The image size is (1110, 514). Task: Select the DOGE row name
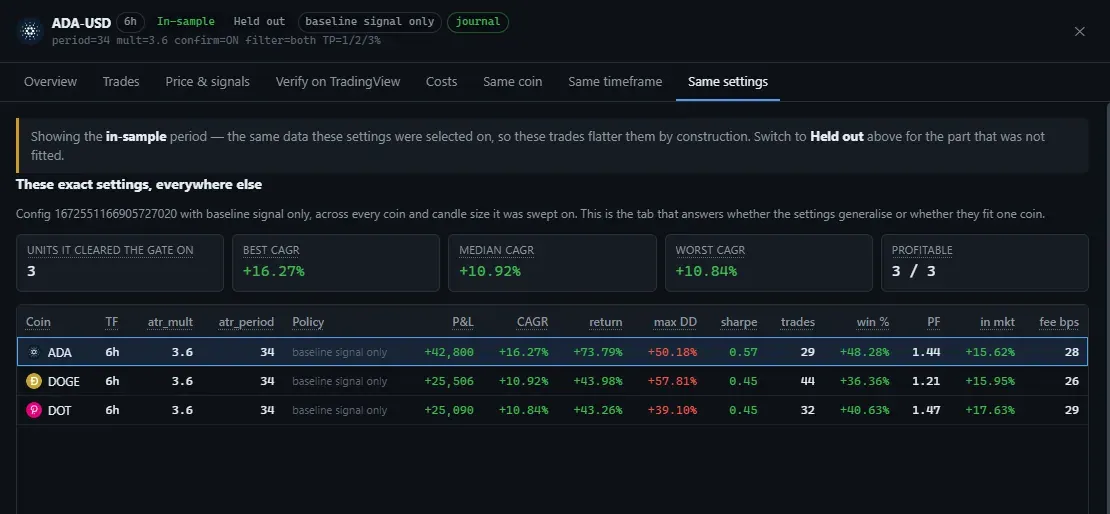(x=64, y=381)
